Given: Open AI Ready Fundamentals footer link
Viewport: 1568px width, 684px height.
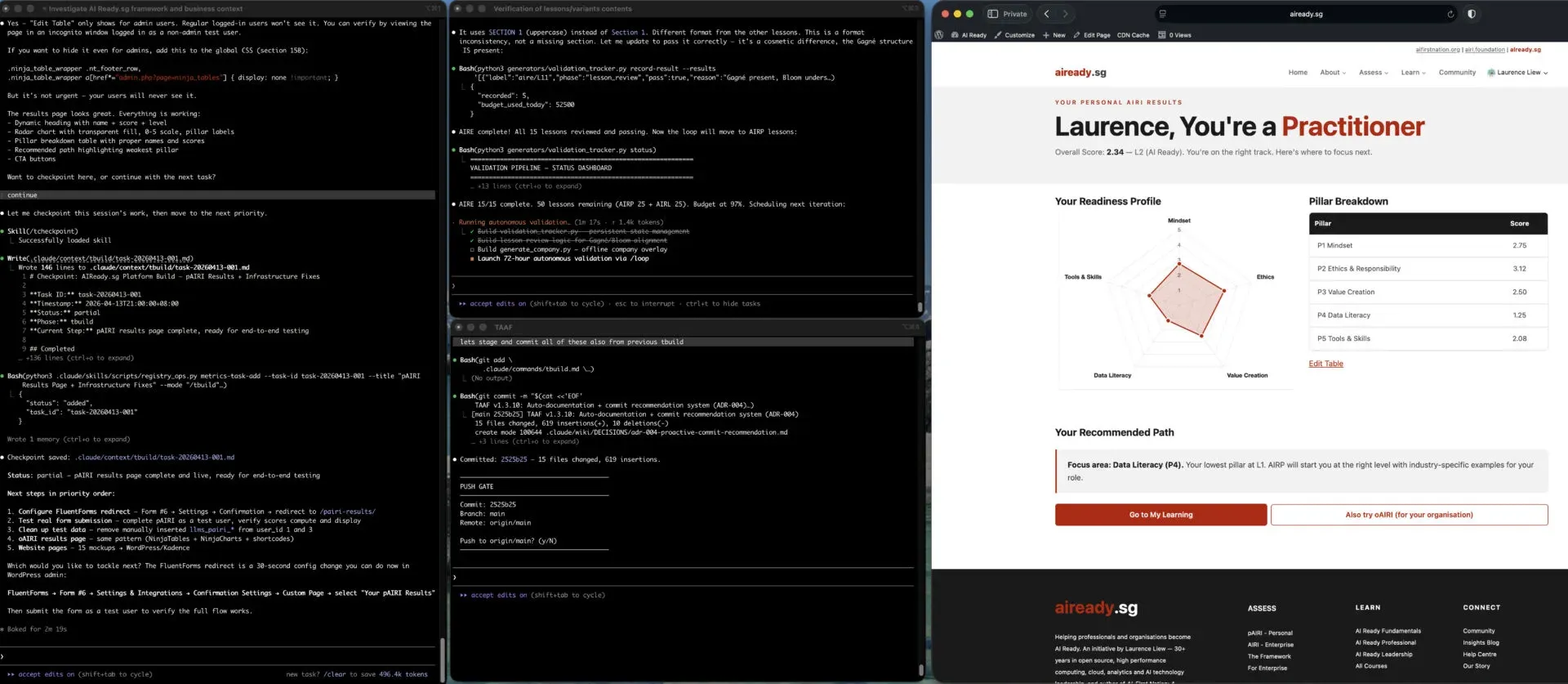Looking at the screenshot, I should [x=1388, y=631].
